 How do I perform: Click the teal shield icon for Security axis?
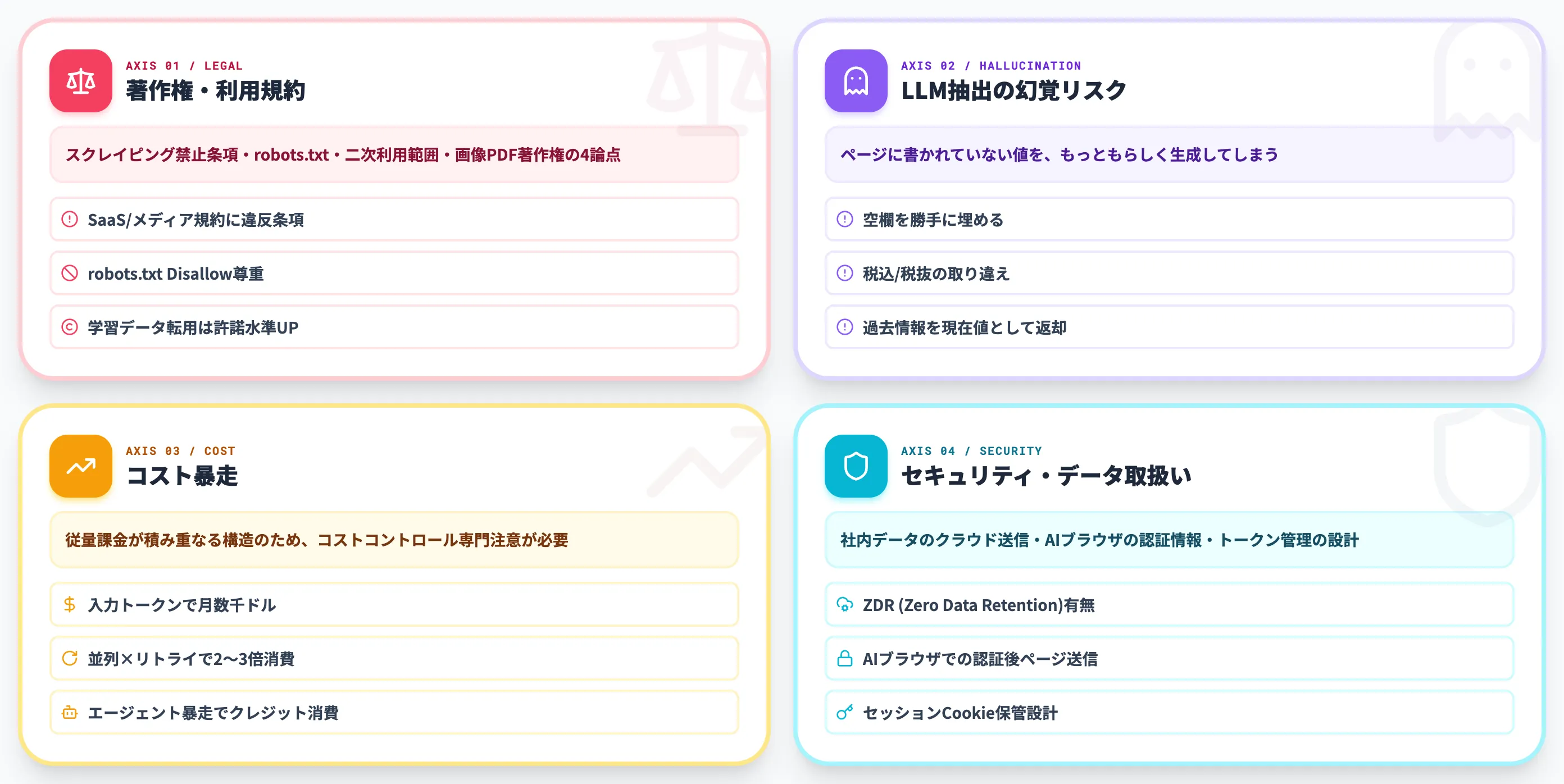tap(856, 466)
